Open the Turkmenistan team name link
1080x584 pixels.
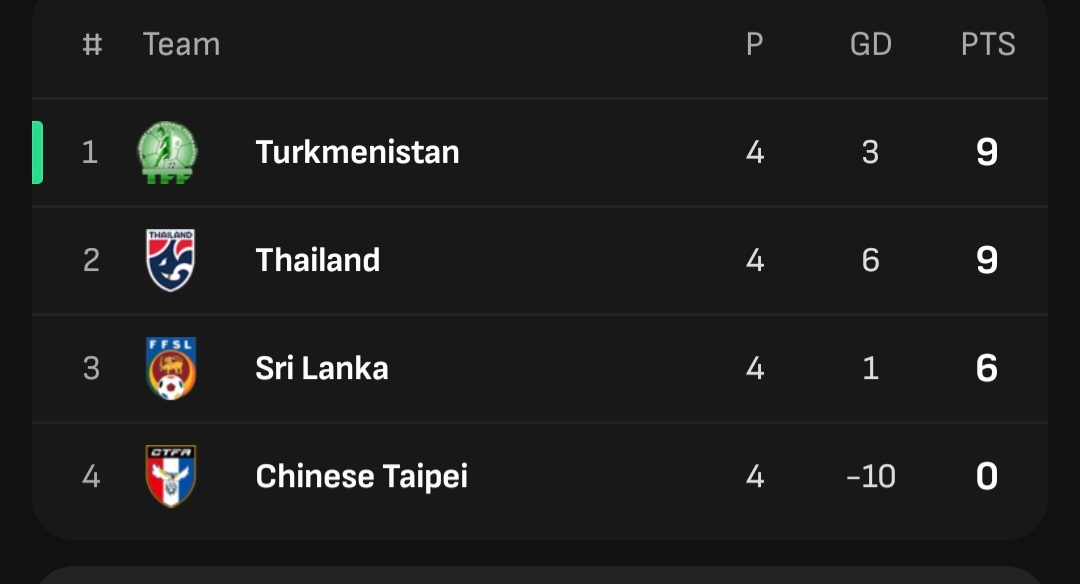pos(357,152)
